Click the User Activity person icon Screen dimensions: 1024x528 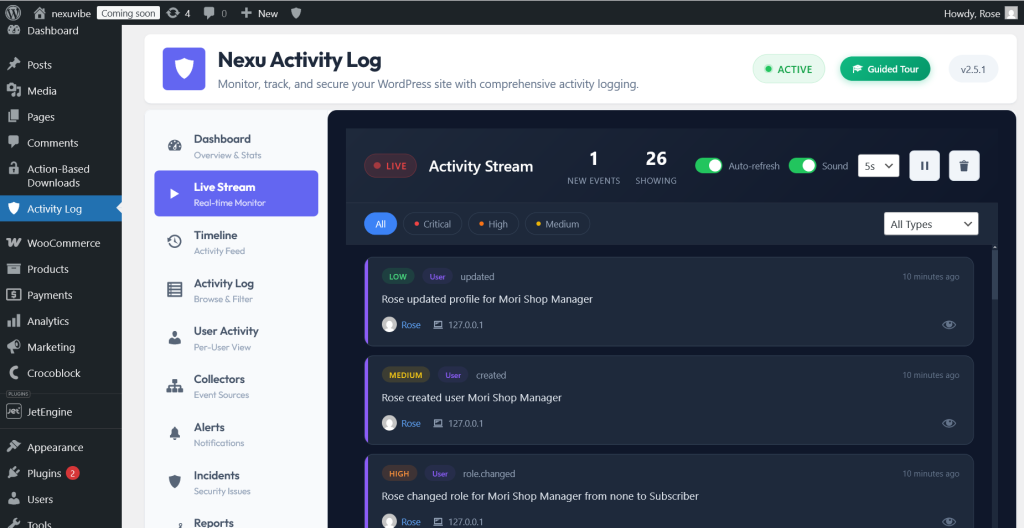[174, 338]
